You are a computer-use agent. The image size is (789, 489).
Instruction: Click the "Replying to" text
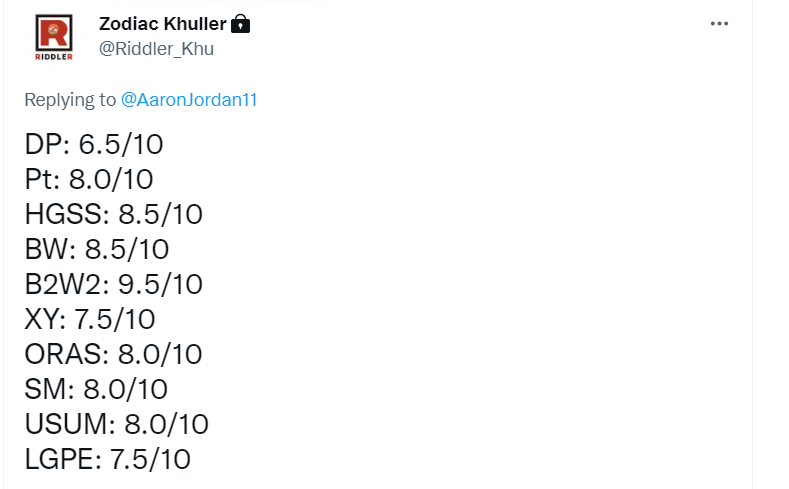[70, 100]
